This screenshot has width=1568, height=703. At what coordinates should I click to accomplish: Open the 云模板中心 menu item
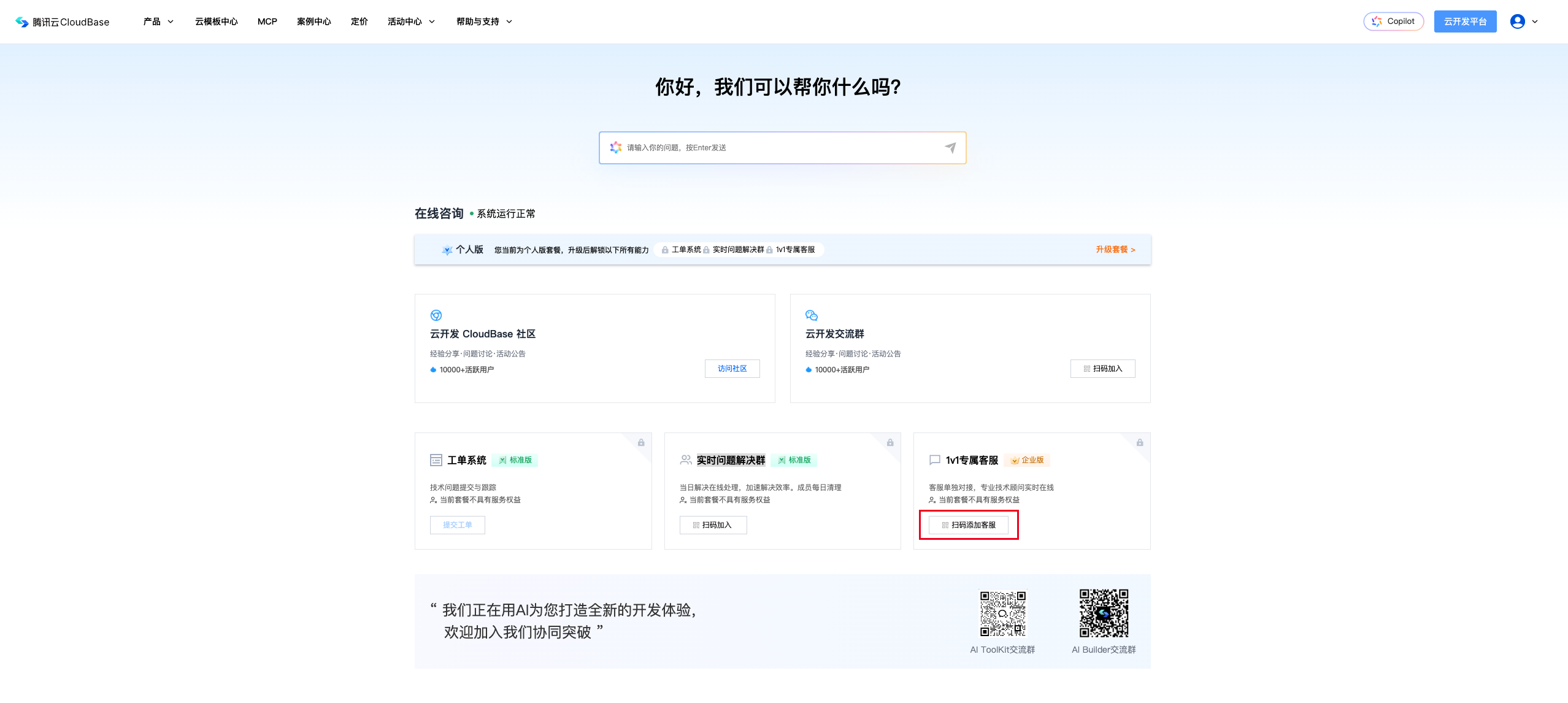coord(216,21)
